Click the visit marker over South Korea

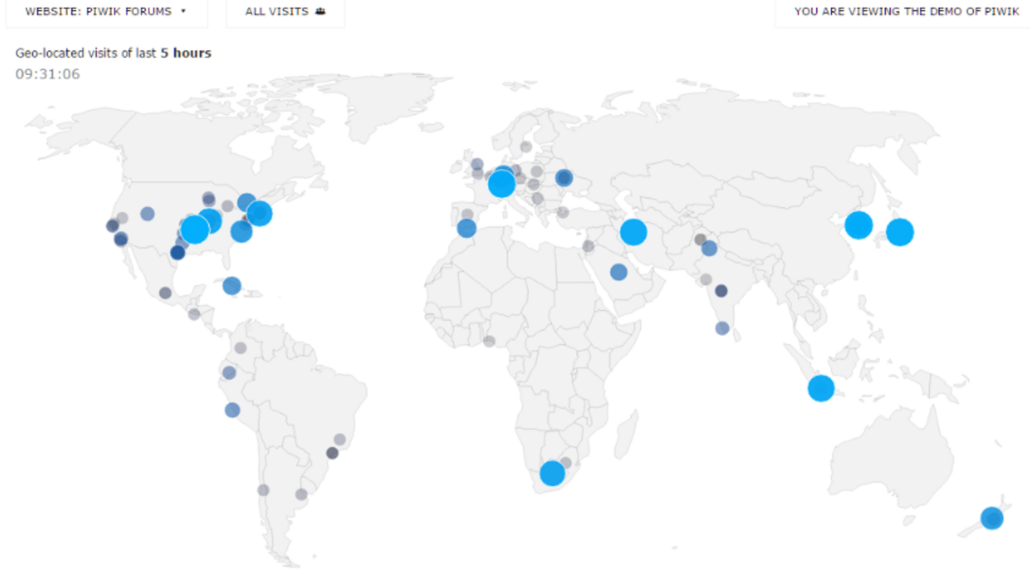click(x=858, y=226)
